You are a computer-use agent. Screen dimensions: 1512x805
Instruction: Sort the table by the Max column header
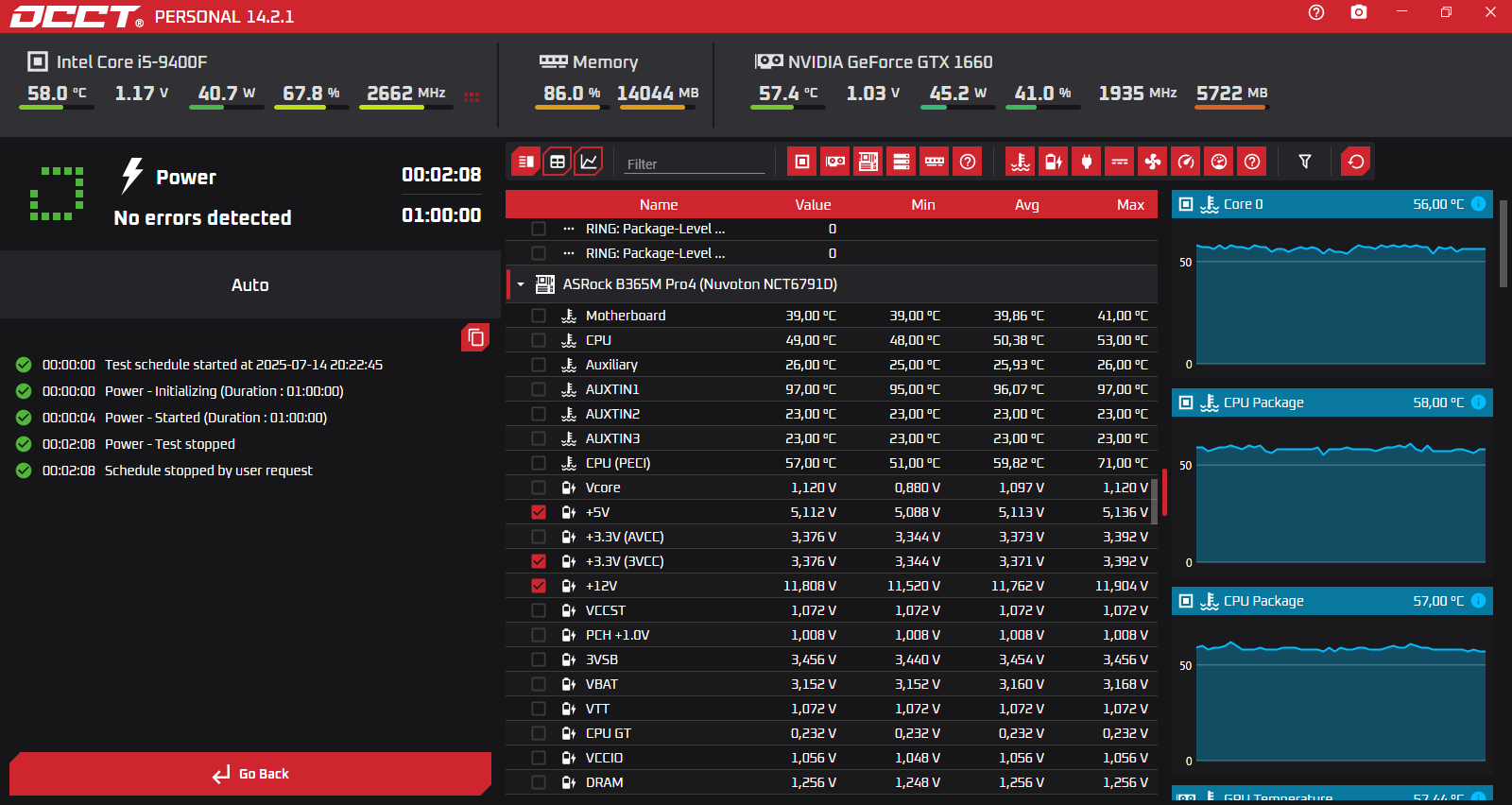(x=1130, y=205)
